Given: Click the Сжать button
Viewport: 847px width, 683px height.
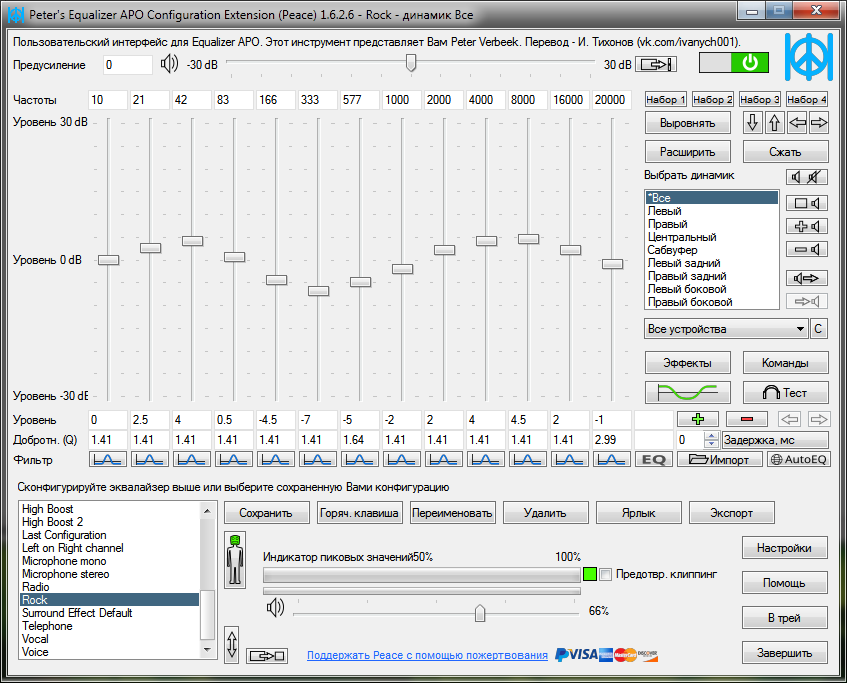Looking at the screenshot, I should [785, 152].
